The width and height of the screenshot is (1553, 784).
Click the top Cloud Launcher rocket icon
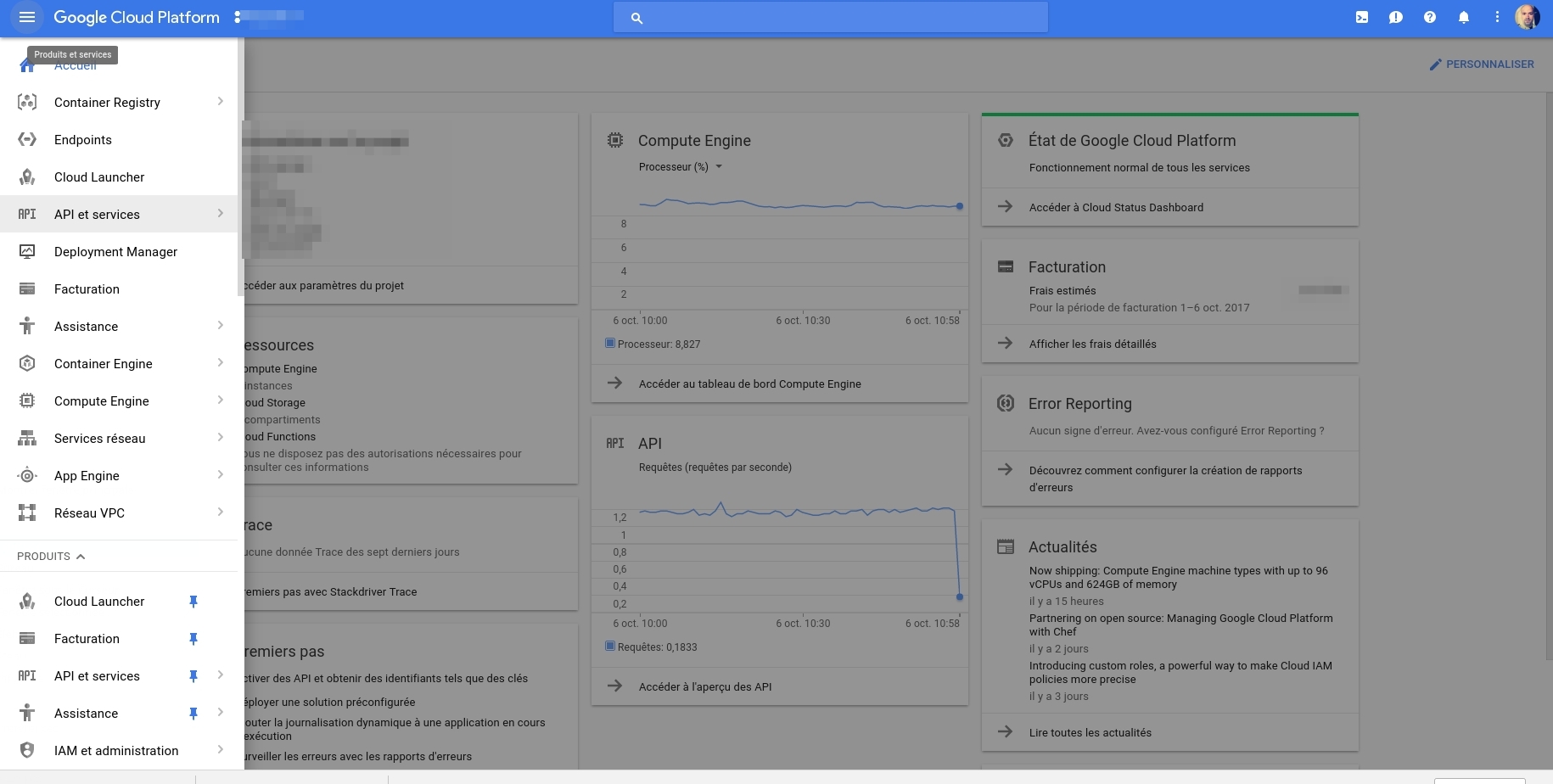27,176
